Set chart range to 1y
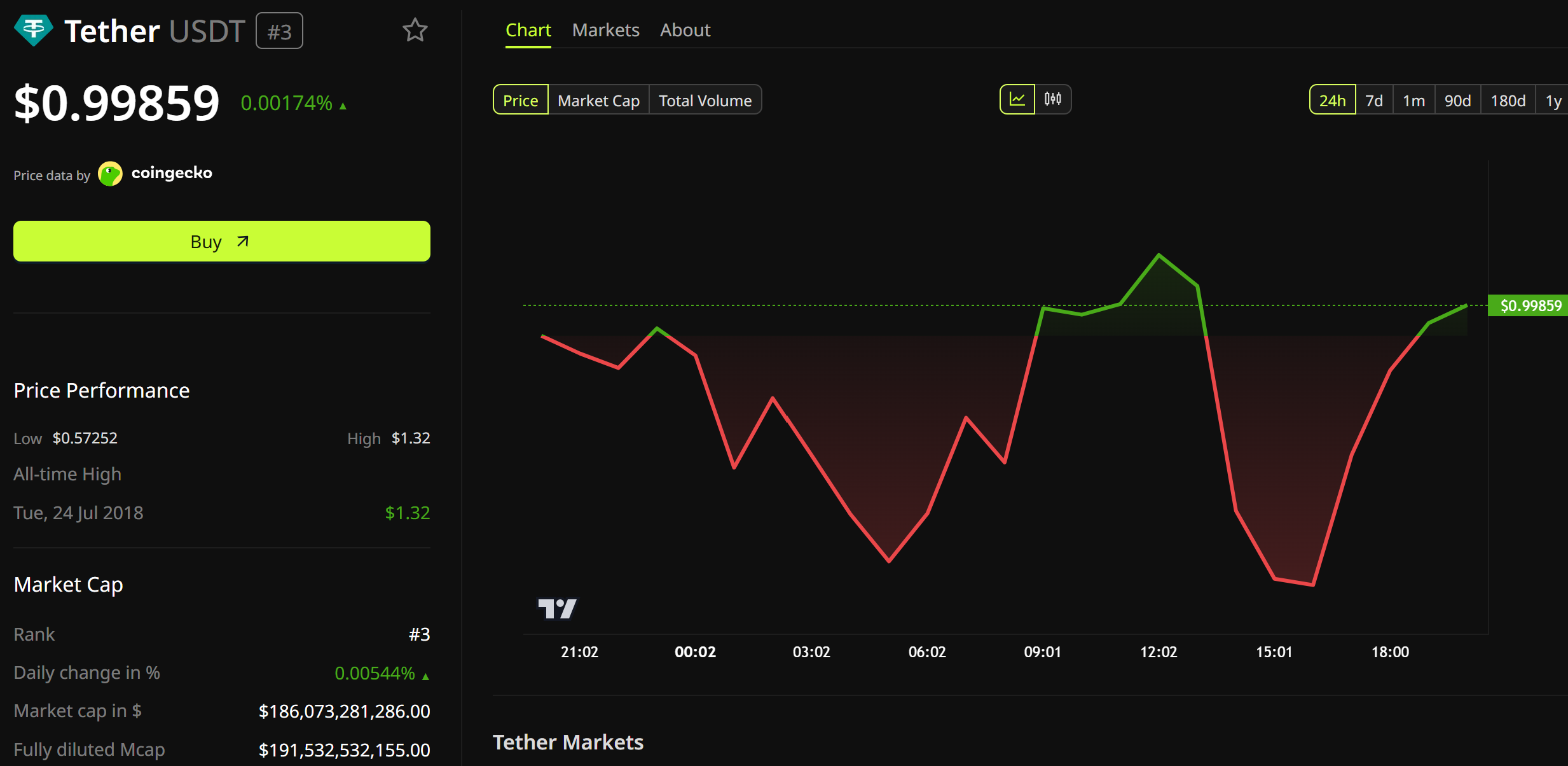 [1553, 100]
